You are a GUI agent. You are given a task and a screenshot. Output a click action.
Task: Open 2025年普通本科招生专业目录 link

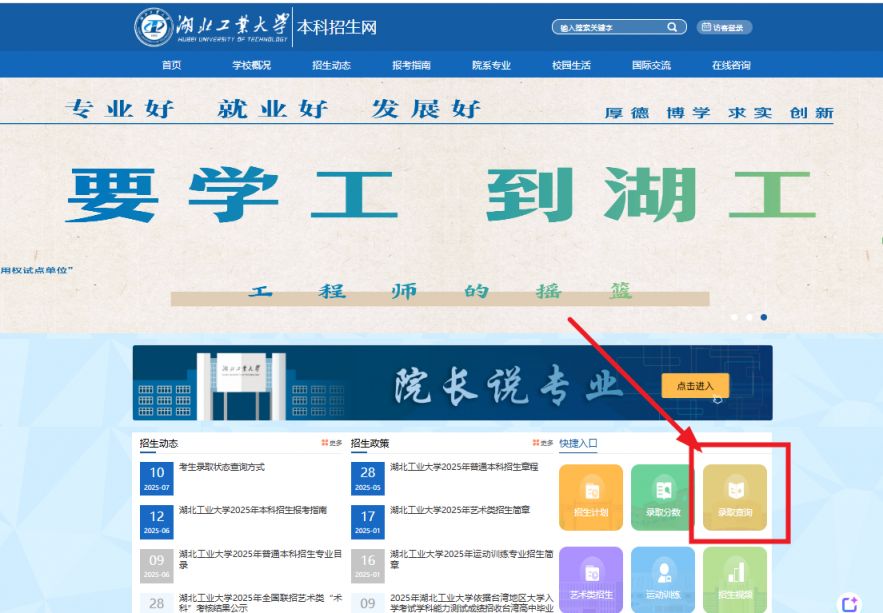(260, 559)
